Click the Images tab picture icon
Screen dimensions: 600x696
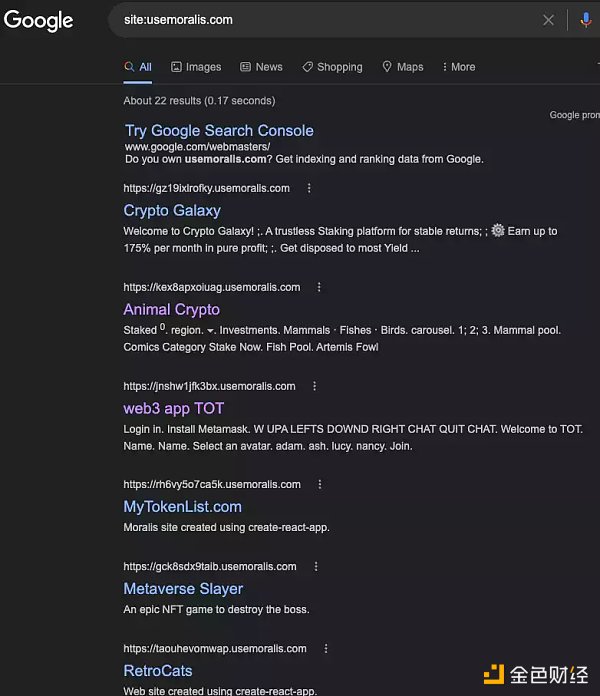[176, 67]
